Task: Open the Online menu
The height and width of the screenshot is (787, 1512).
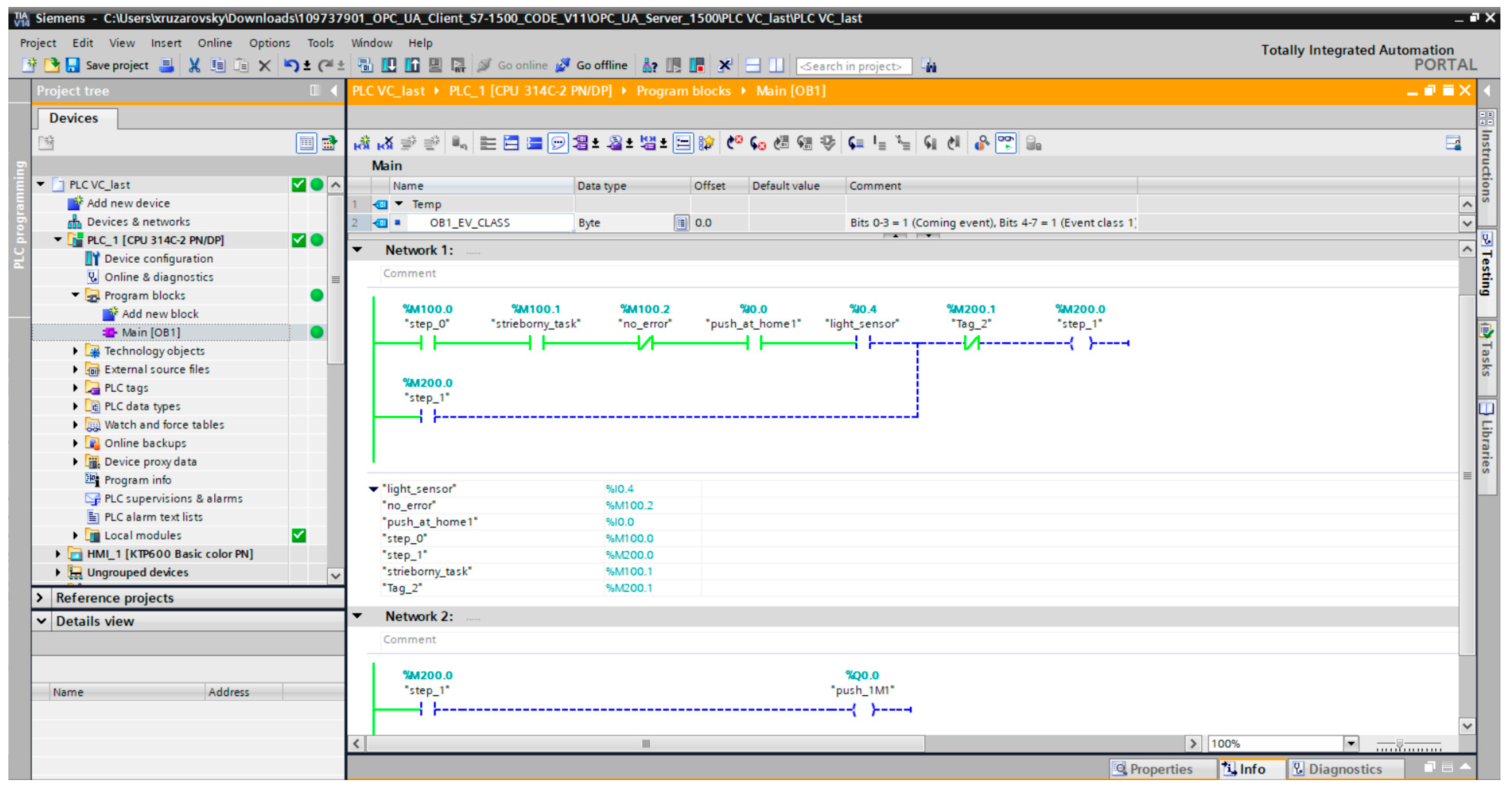Action: tap(214, 43)
